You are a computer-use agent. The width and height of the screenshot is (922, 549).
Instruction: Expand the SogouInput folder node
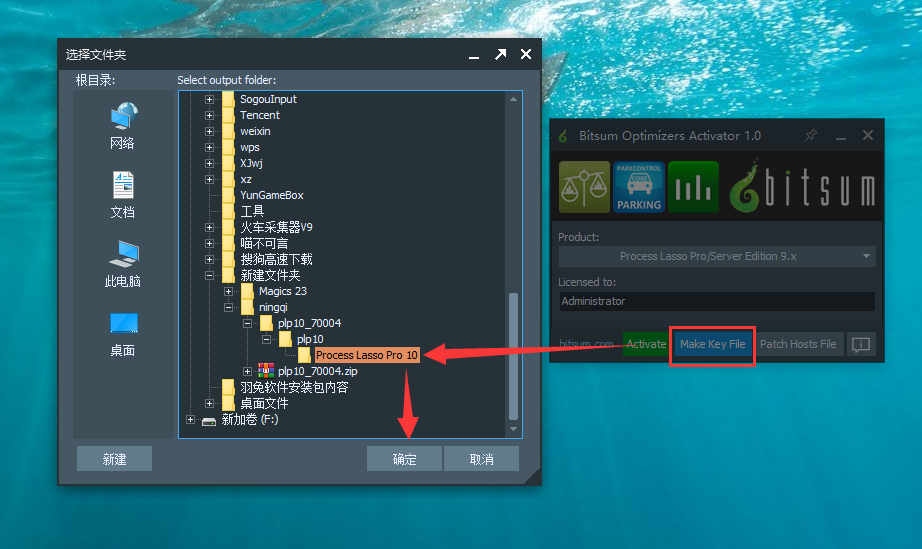coord(209,99)
